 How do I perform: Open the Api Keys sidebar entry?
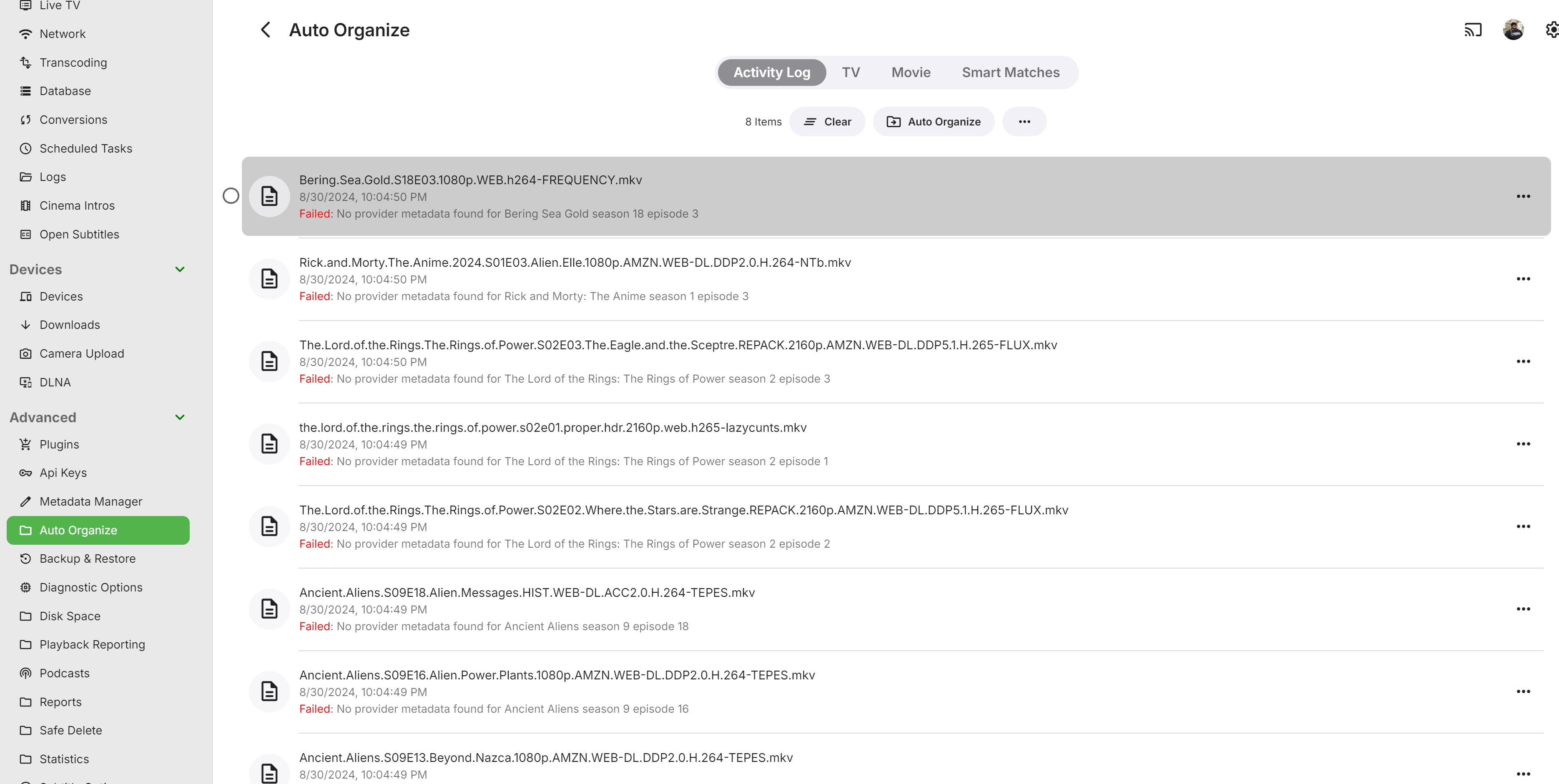tap(63, 473)
